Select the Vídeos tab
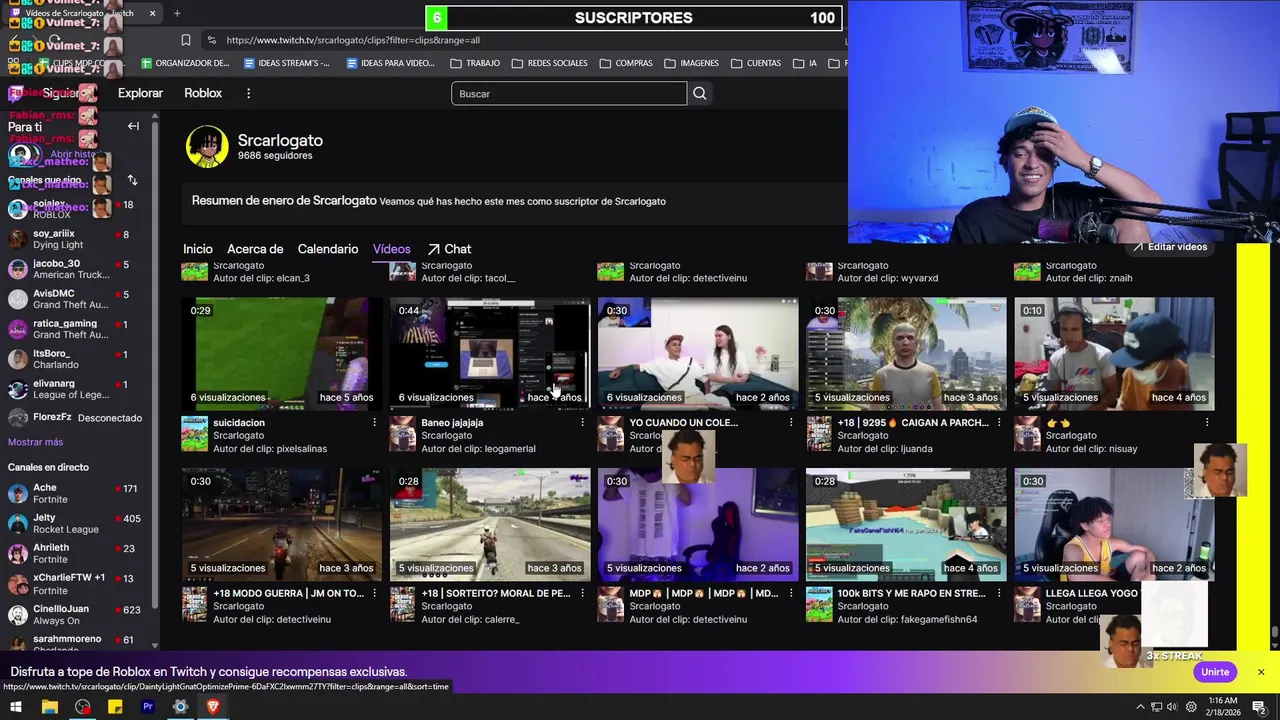Screen dimensions: 1280x720 click(x=392, y=249)
